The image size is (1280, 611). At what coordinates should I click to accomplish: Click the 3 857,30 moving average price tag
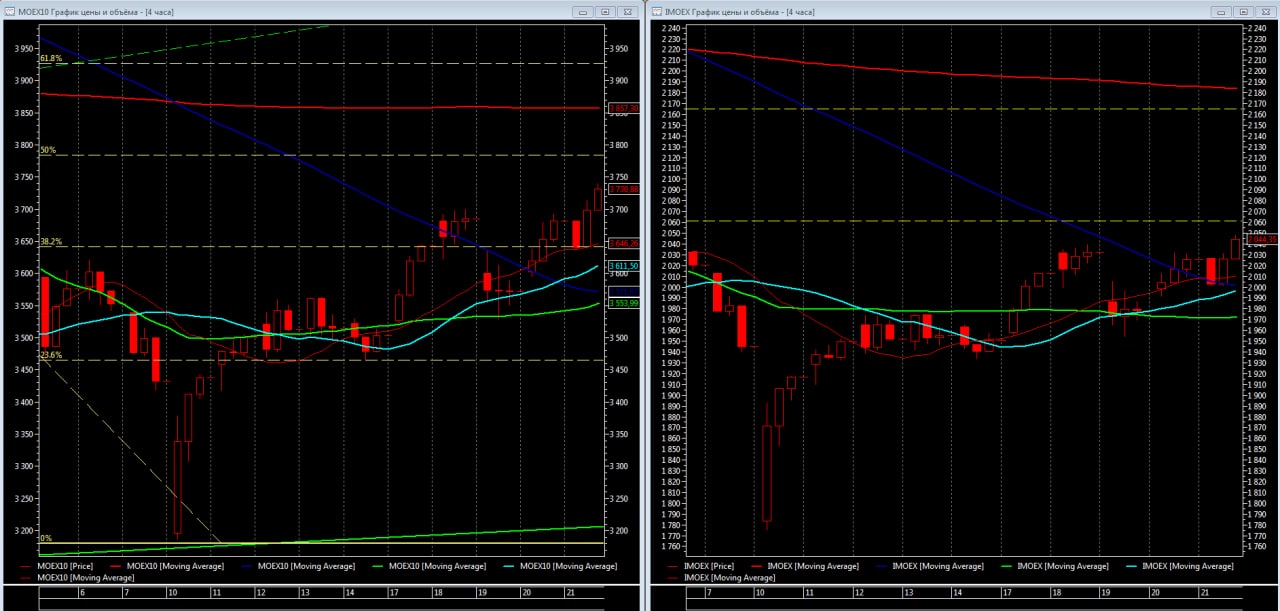pos(624,108)
